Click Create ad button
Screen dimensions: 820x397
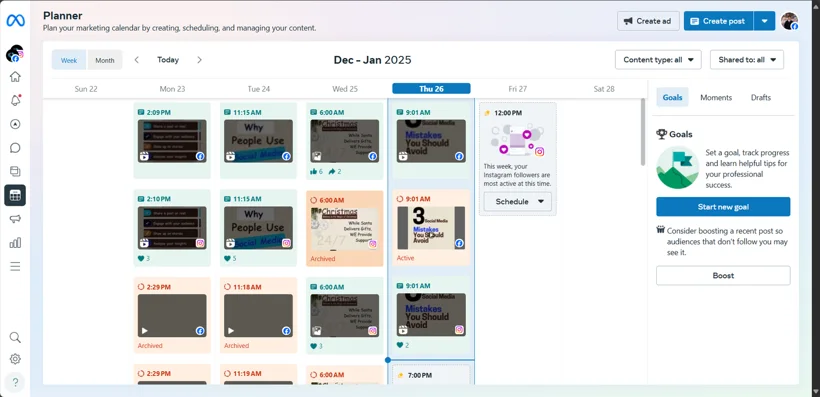(648, 21)
